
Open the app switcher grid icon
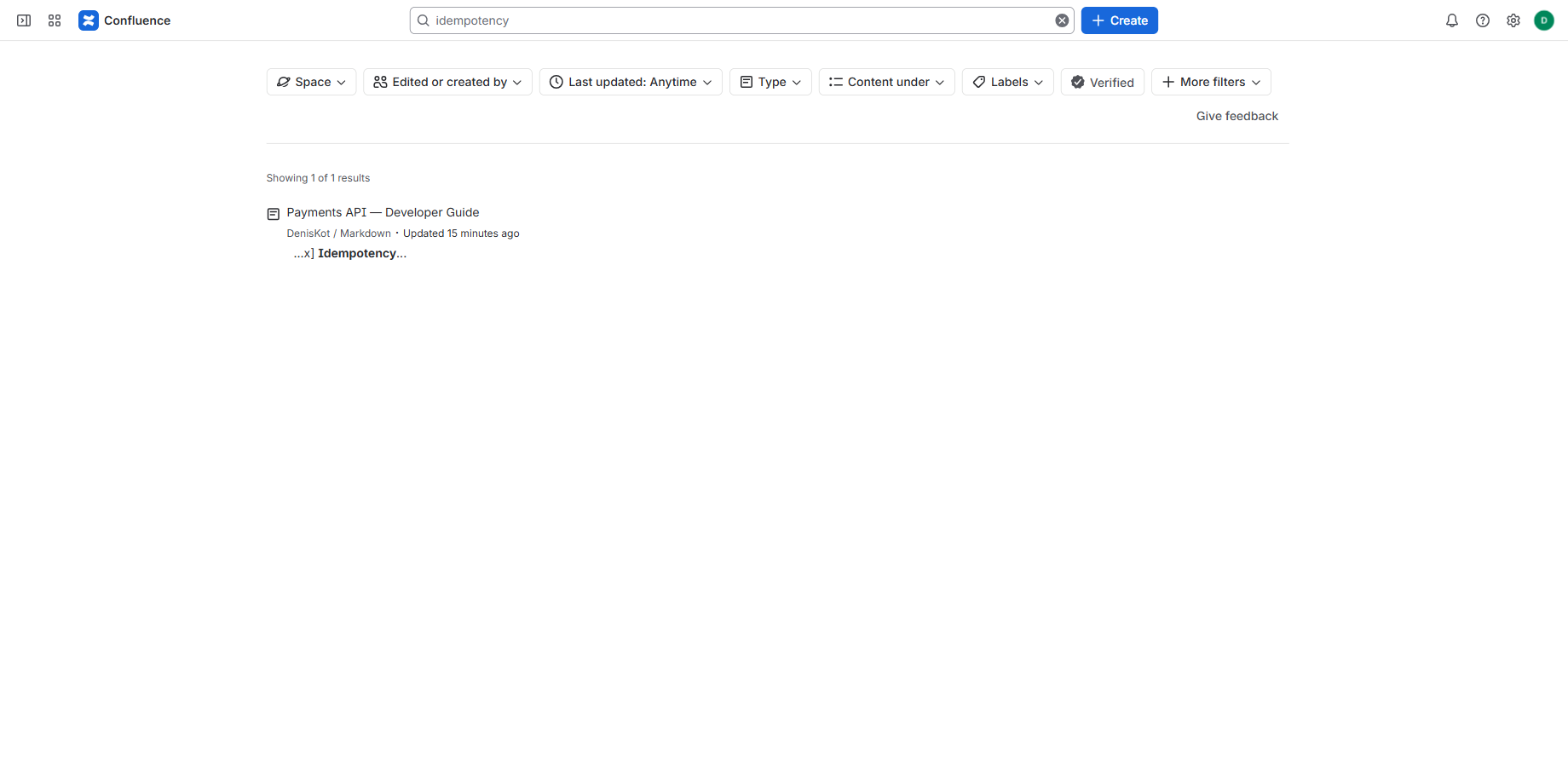55,20
